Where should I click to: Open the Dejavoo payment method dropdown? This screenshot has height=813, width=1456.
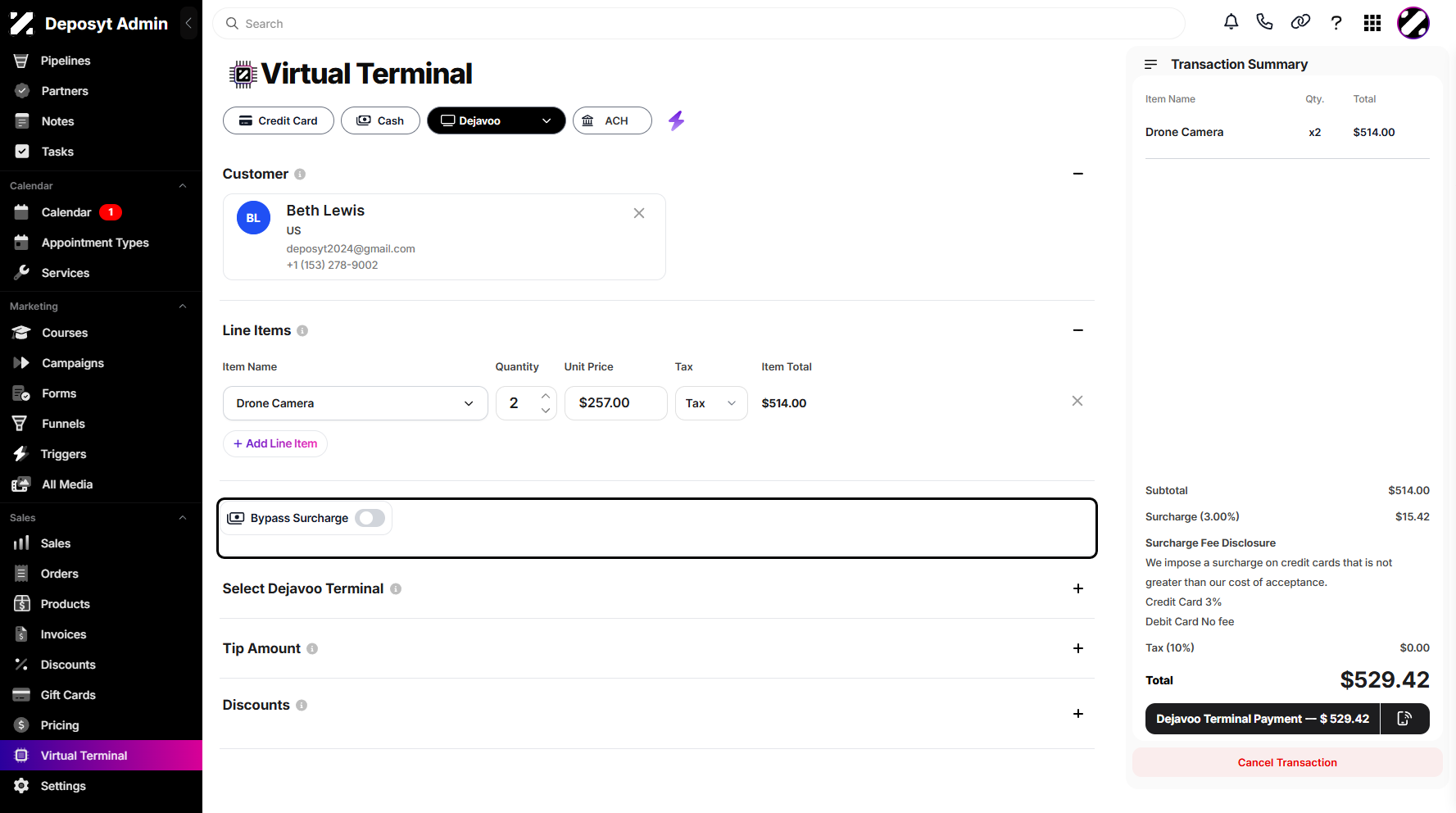pyautogui.click(x=496, y=120)
